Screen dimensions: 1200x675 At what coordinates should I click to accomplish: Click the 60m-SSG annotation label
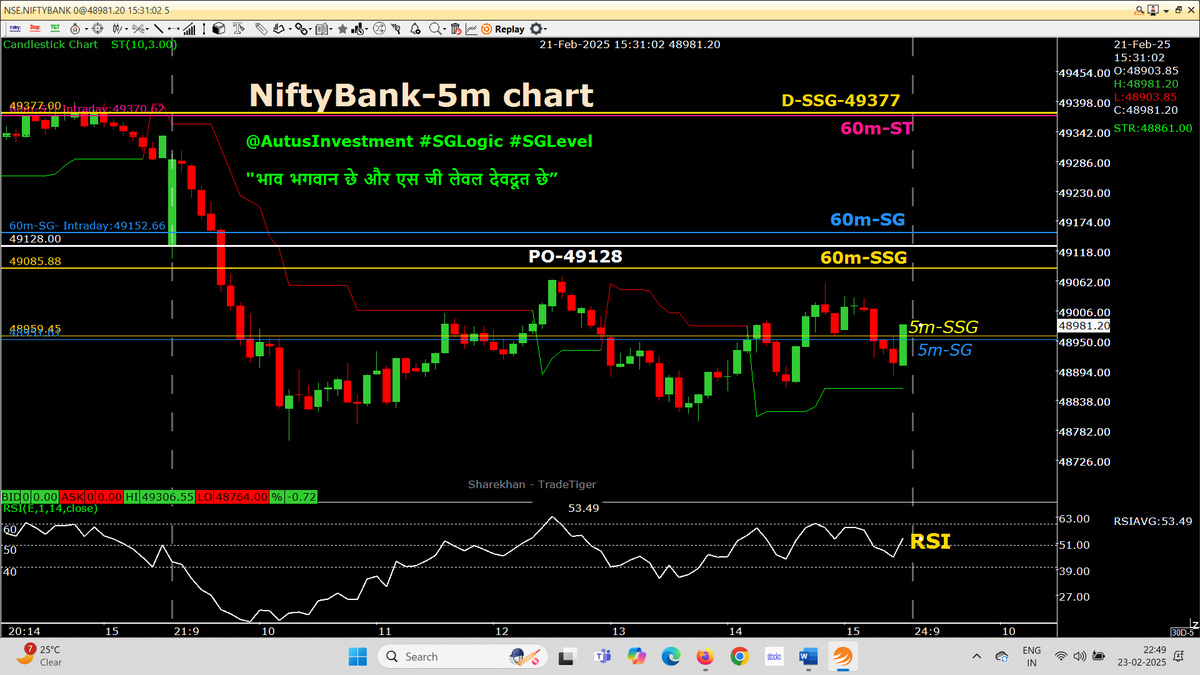click(x=863, y=258)
